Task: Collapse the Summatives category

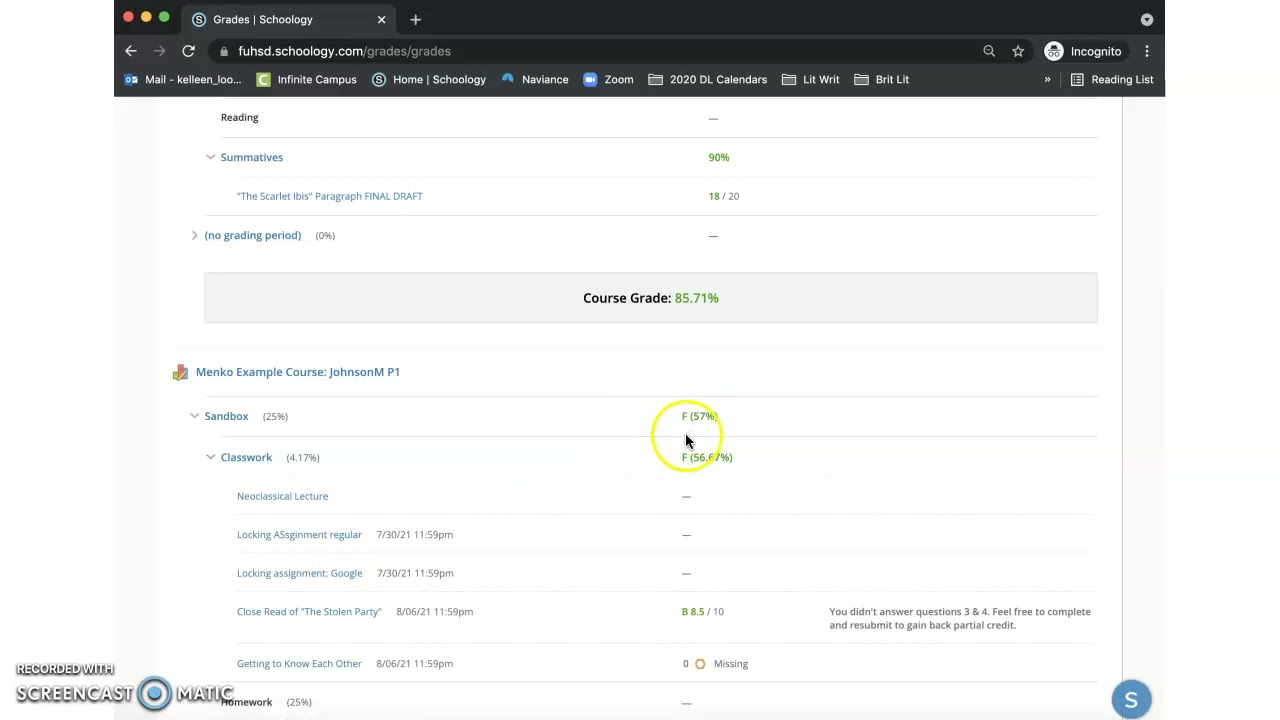Action: pyautogui.click(x=210, y=157)
